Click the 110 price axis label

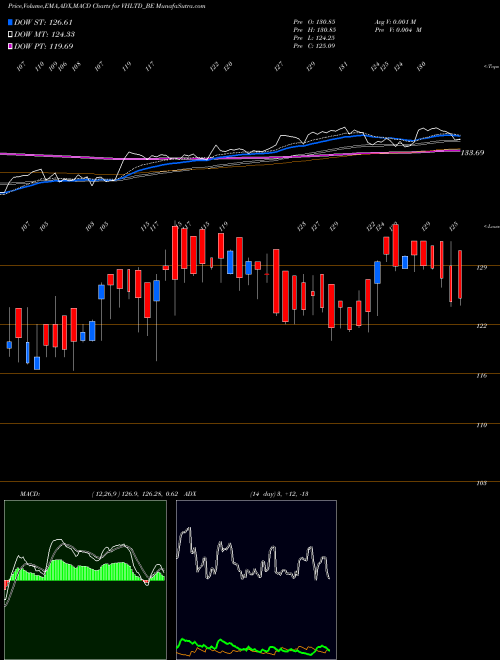482,425
